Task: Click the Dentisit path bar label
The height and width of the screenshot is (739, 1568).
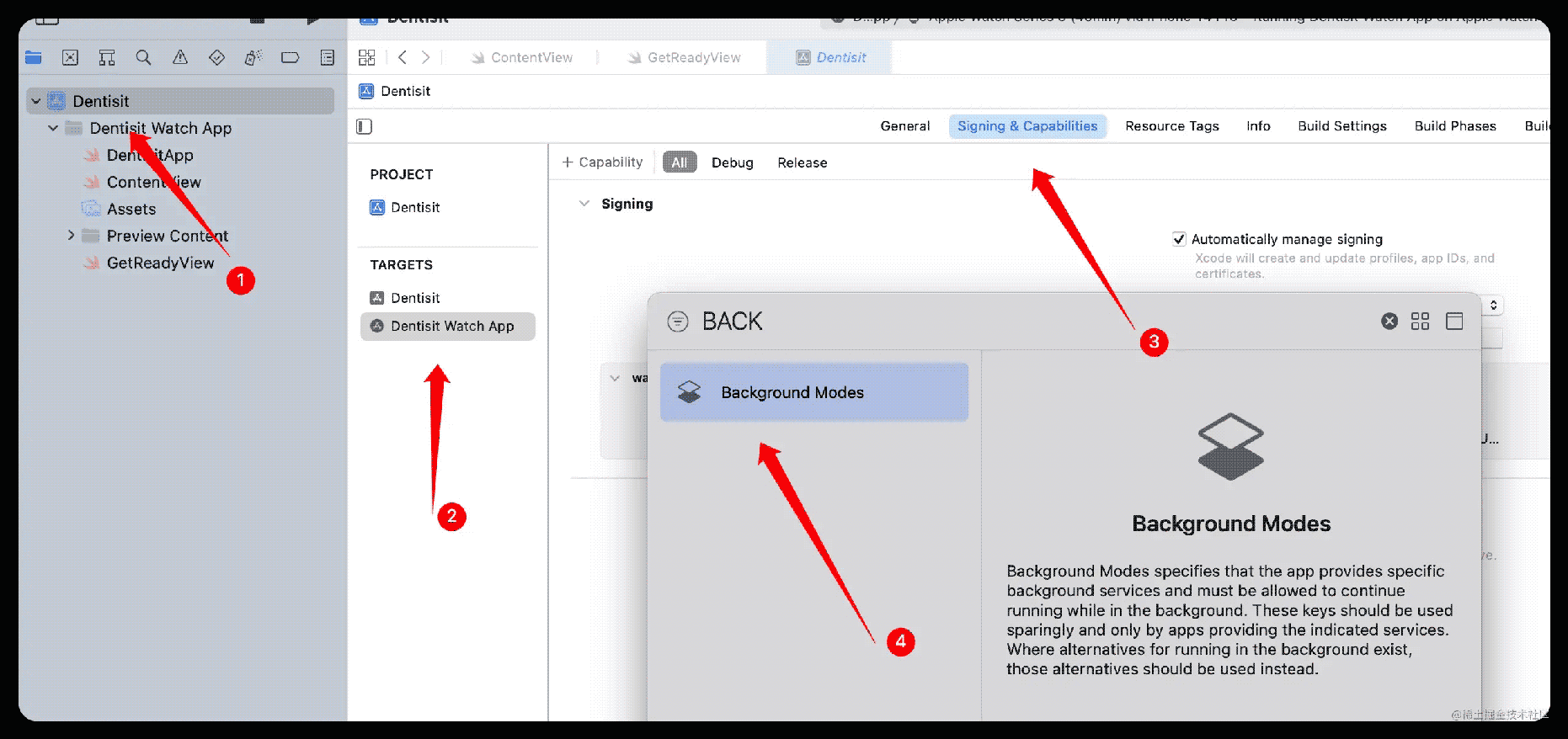Action: pyautogui.click(x=405, y=91)
